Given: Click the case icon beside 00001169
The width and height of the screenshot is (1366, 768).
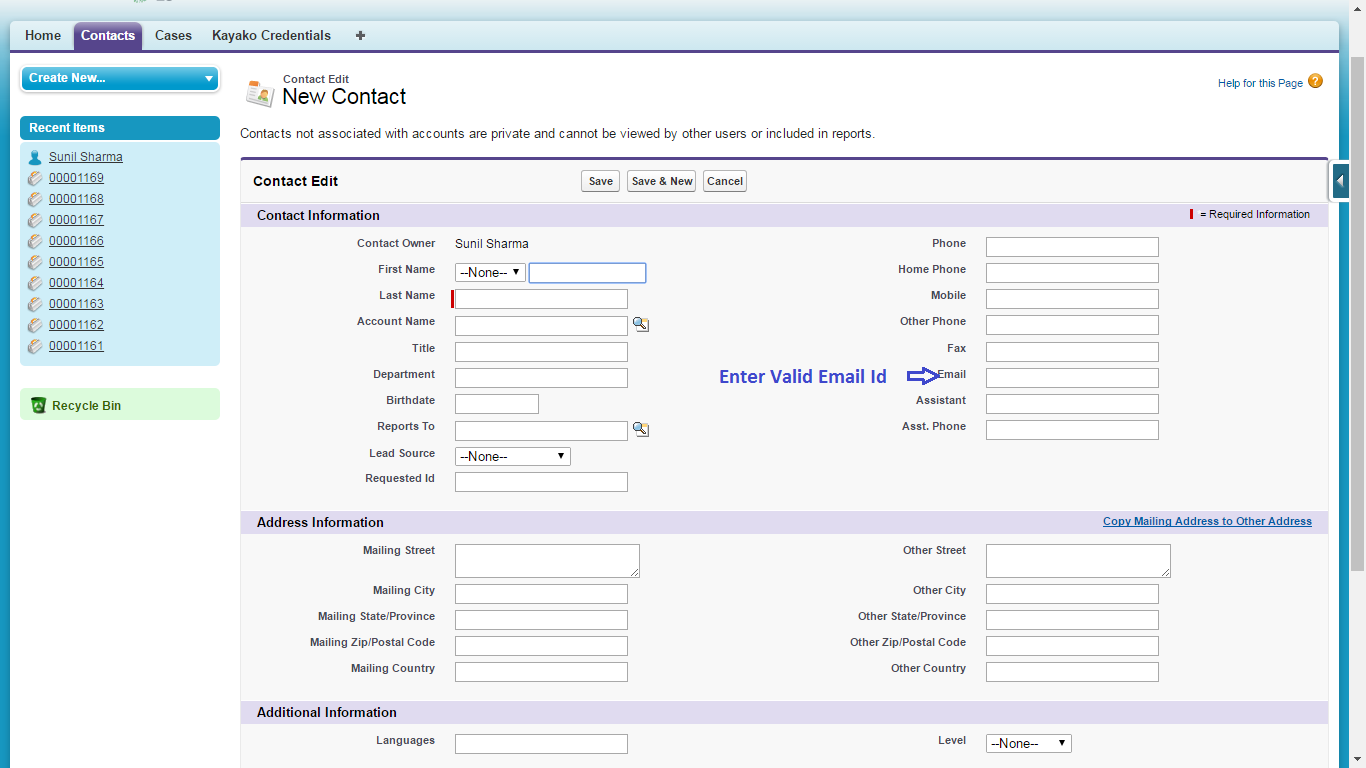Looking at the screenshot, I should click(x=35, y=178).
